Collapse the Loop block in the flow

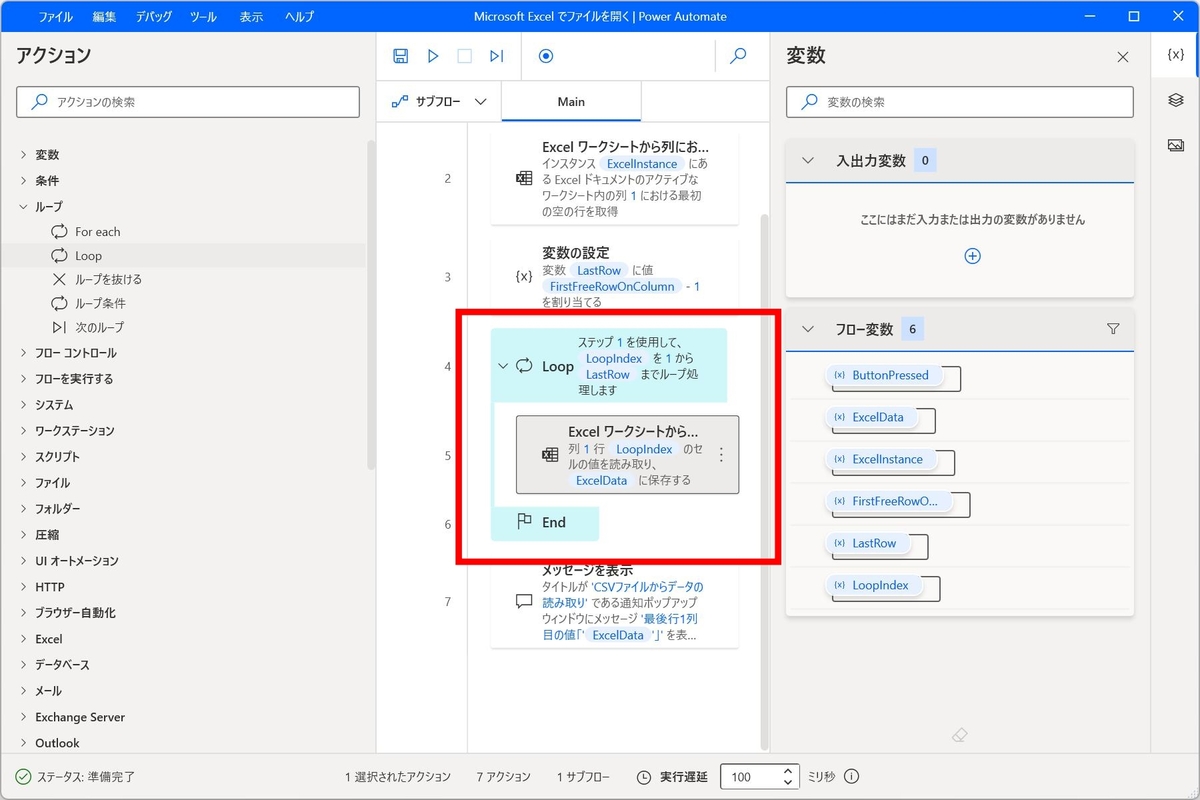tap(503, 366)
